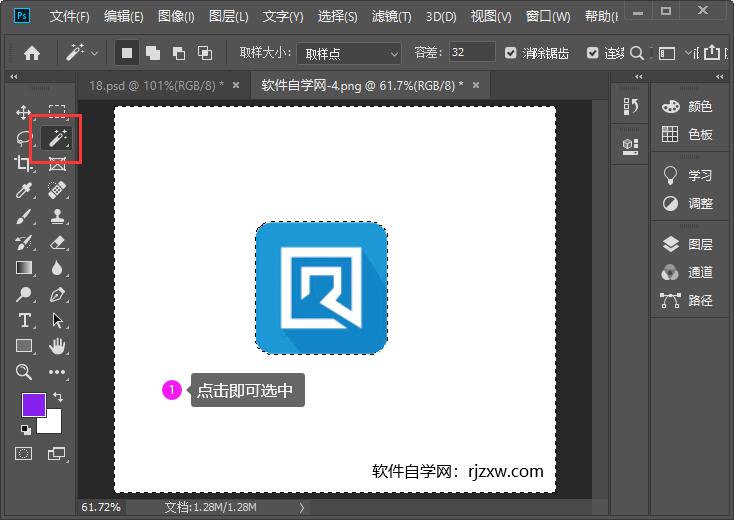This screenshot has height=520, width=734.
Task: Open the 学习 learn panel
Action: click(x=687, y=176)
